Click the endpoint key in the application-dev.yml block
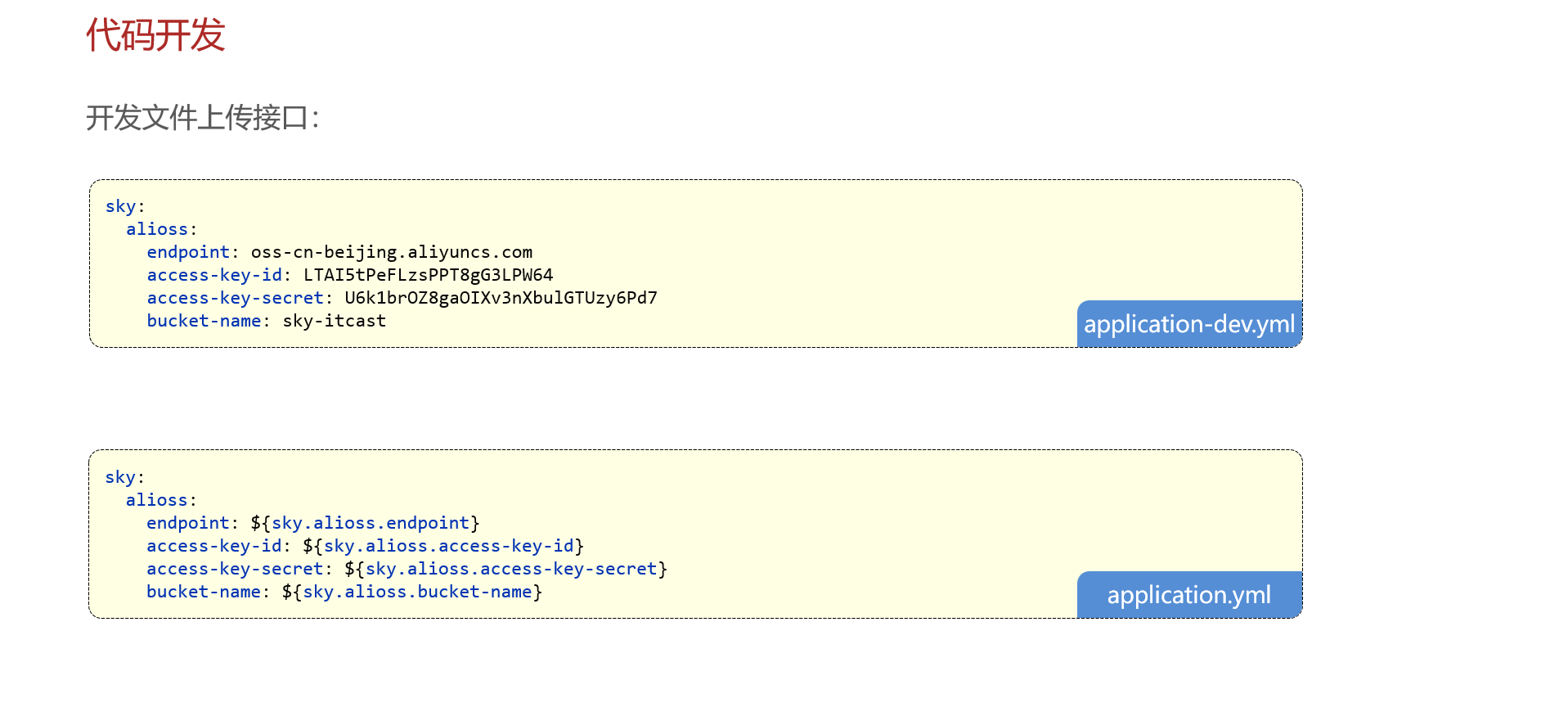Viewport: 1568px width, 721px height. 188,252
